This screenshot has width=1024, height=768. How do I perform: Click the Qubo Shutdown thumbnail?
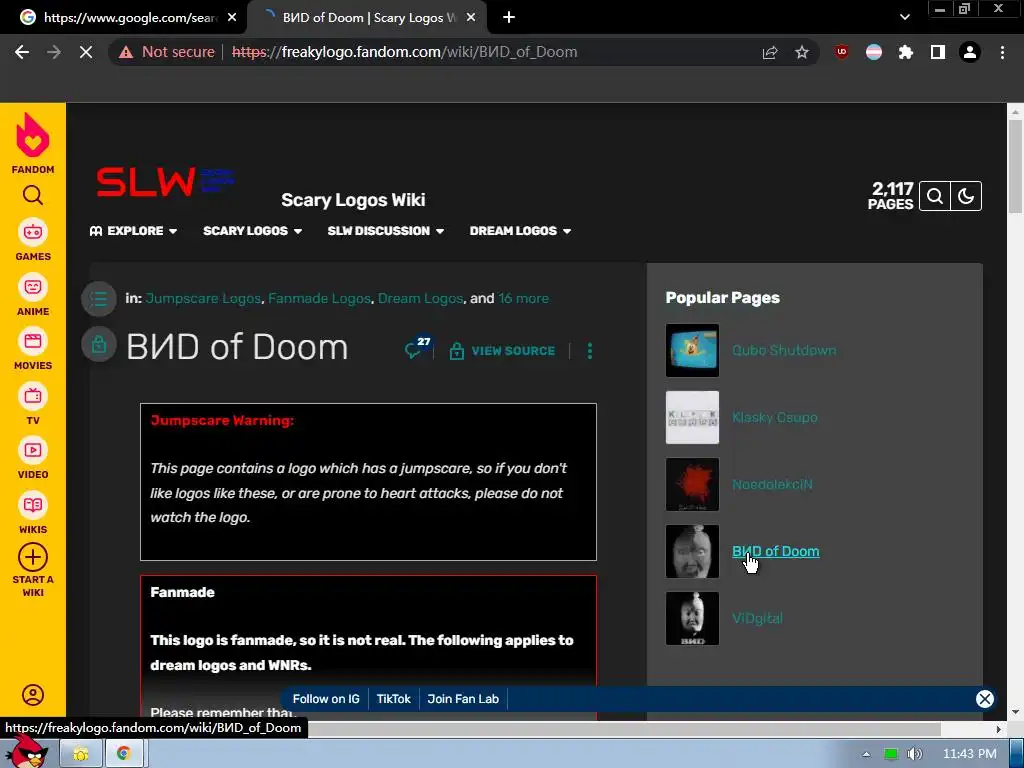tap(692, 350)
